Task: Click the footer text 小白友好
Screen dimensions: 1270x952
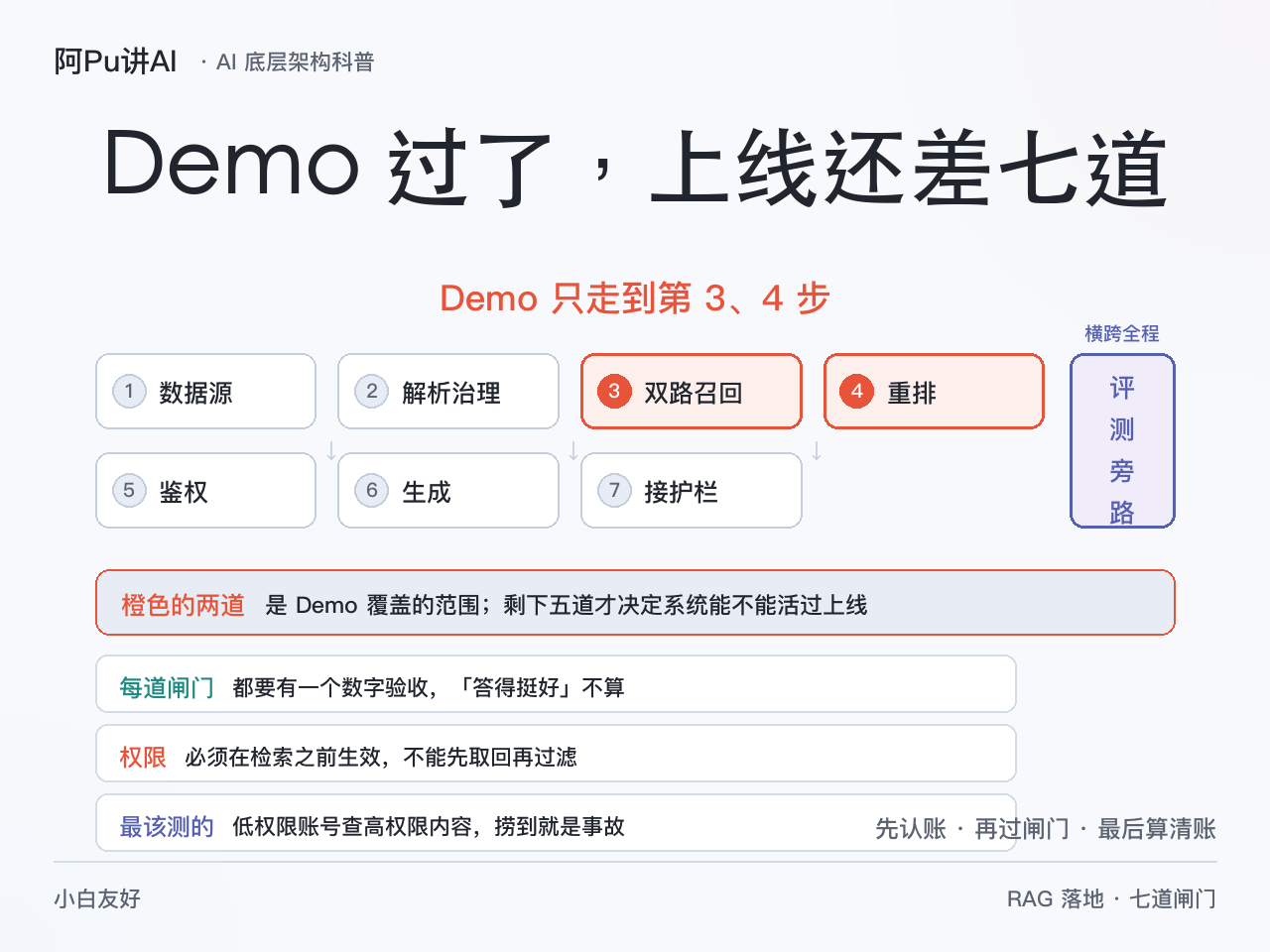Action: [97, 899]
